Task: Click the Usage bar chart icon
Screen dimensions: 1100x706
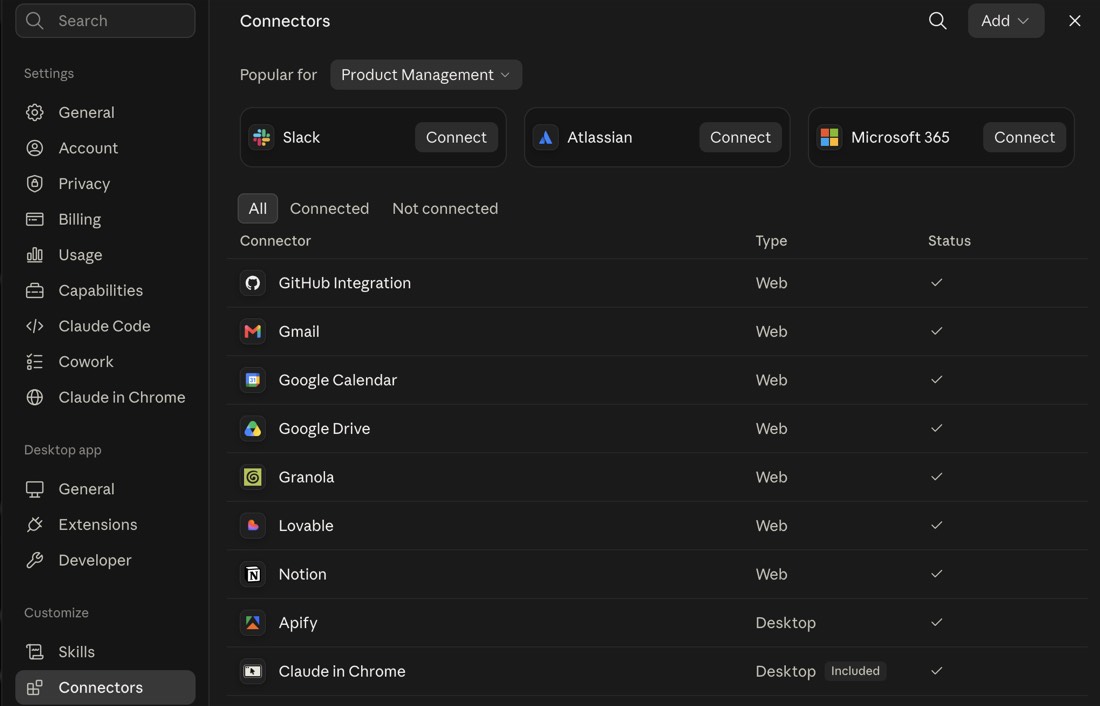Action: [x=34, y=255]
